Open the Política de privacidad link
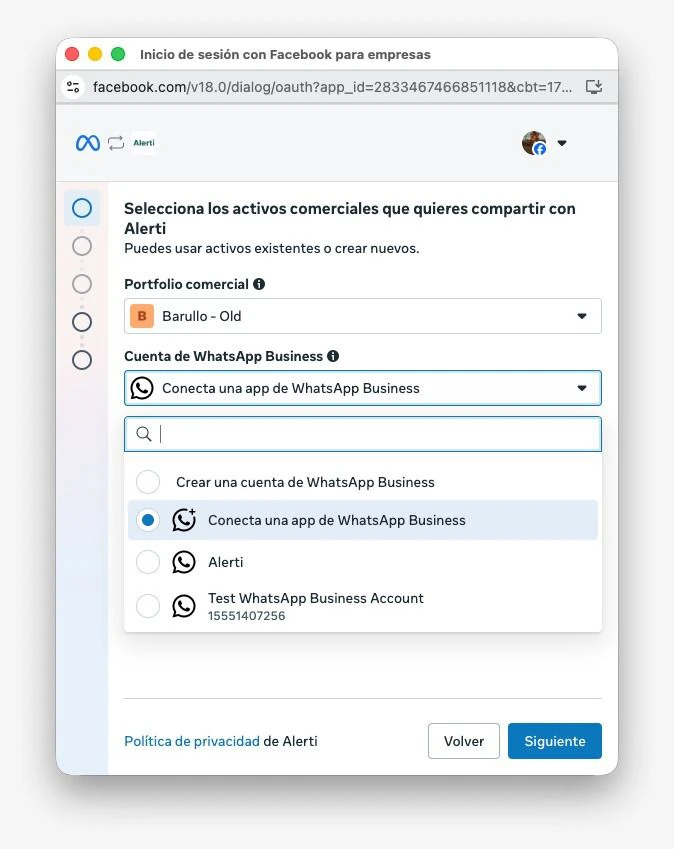 pyautogui.click(x=192, y=741)
